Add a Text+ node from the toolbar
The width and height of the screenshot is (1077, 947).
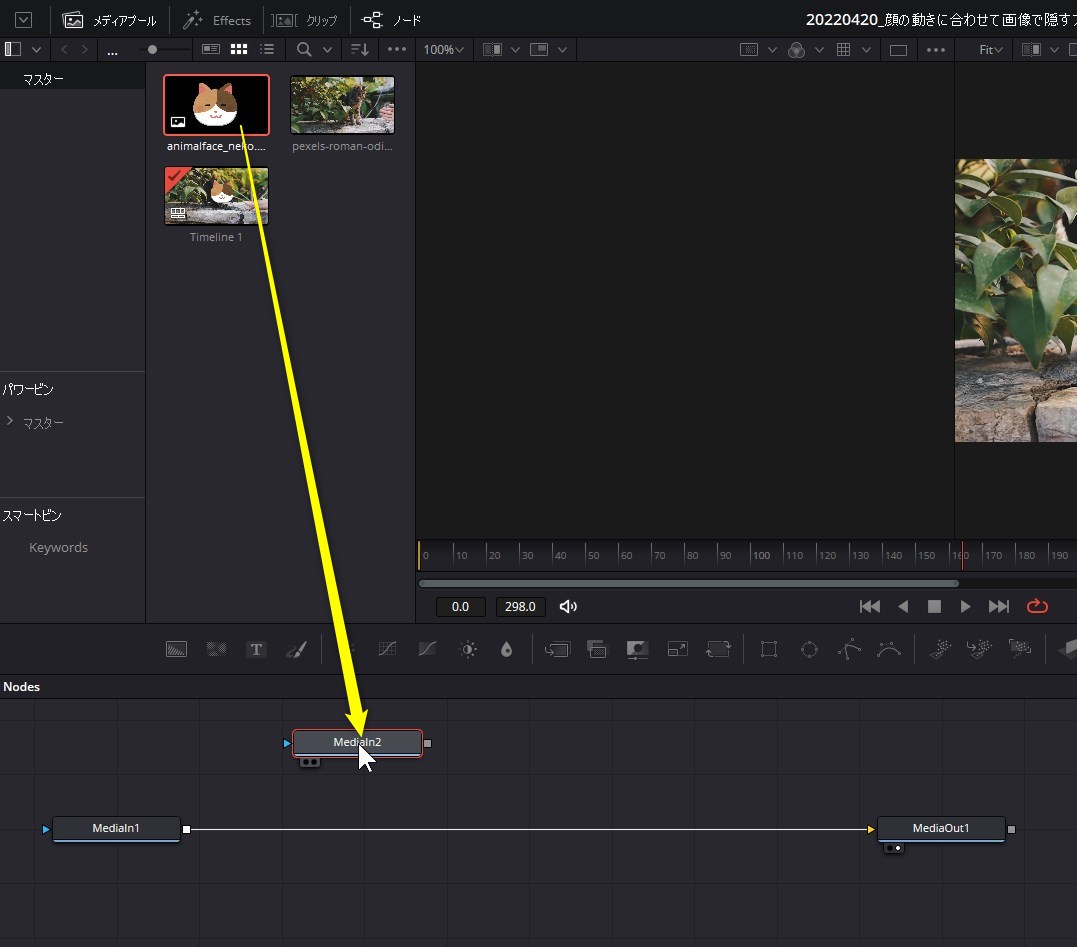click(x=256, y=649)
